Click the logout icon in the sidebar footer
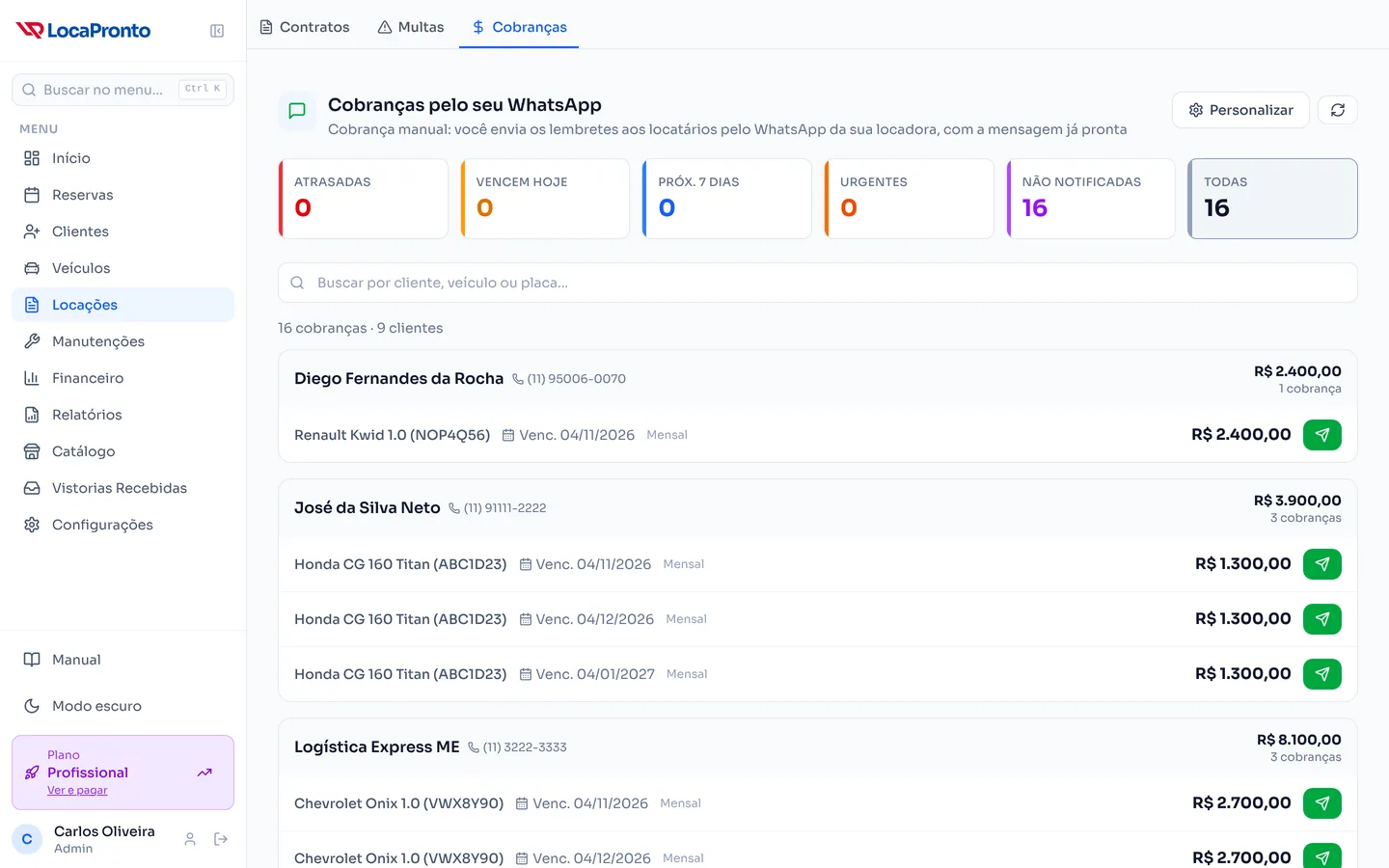1389x868 pixels. (x=221, y=839)
